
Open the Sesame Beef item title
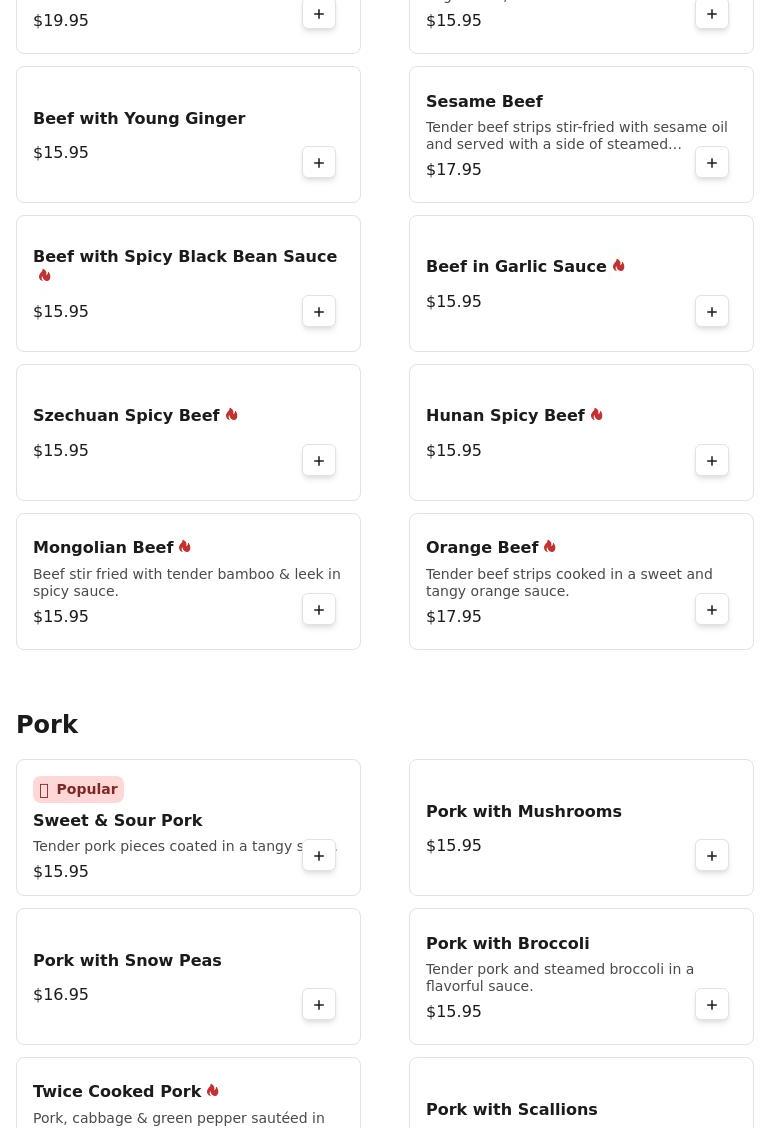[x=484, y=102]
